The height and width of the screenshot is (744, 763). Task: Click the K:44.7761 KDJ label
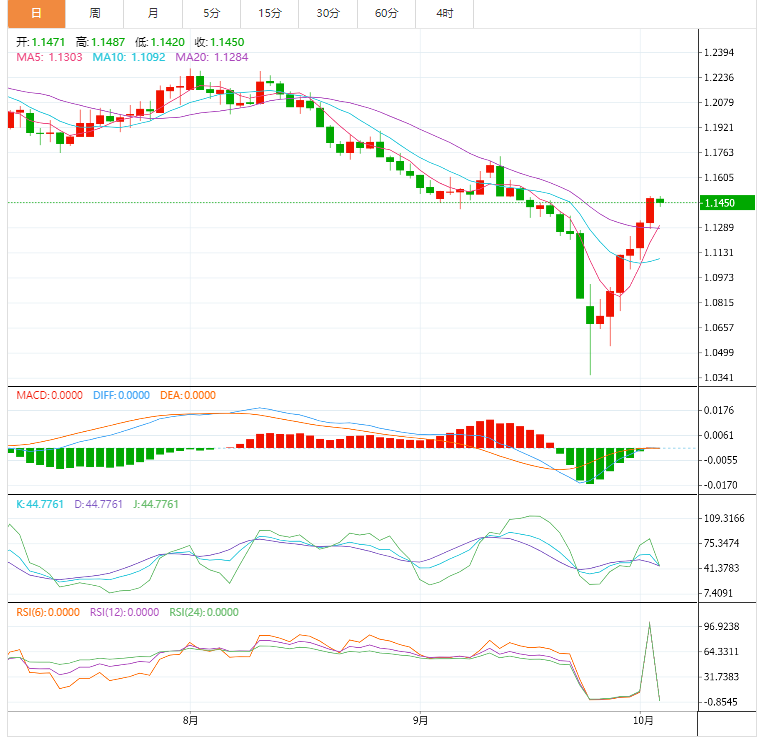[x=40, y=504]
